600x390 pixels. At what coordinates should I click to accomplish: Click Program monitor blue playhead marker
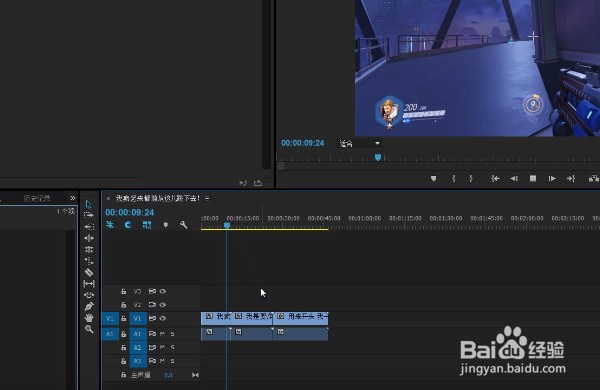click(x=378, y=157)
